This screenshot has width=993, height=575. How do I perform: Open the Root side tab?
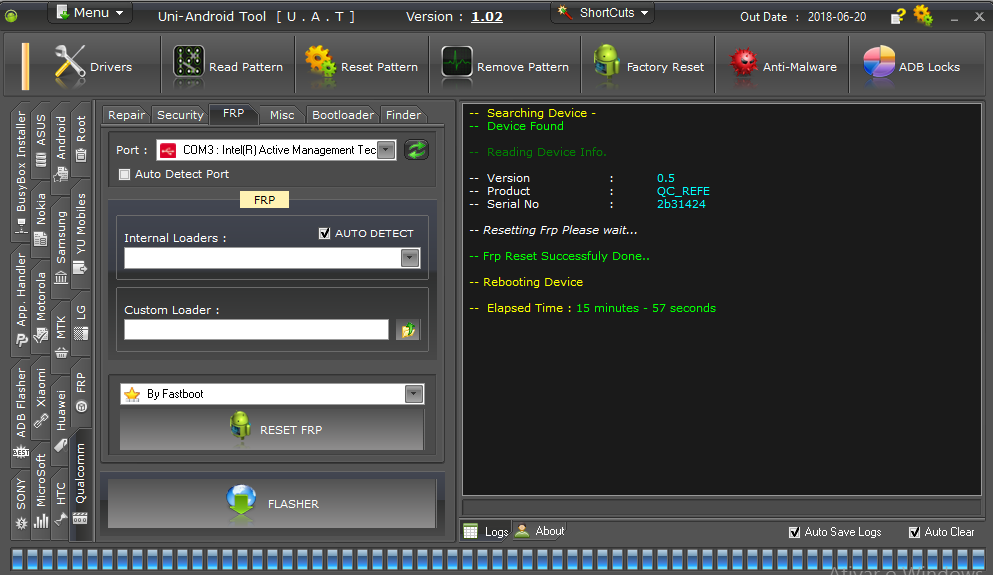[x=81, y=137]
